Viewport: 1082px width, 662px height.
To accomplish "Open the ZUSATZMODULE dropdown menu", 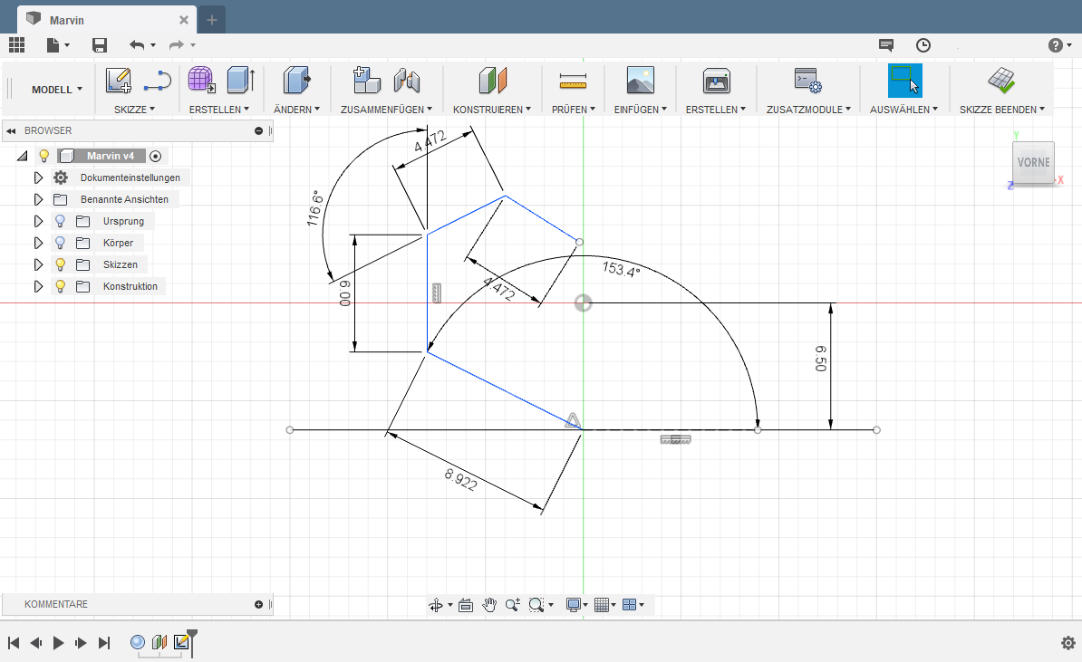I will click(x=809, y=109).
